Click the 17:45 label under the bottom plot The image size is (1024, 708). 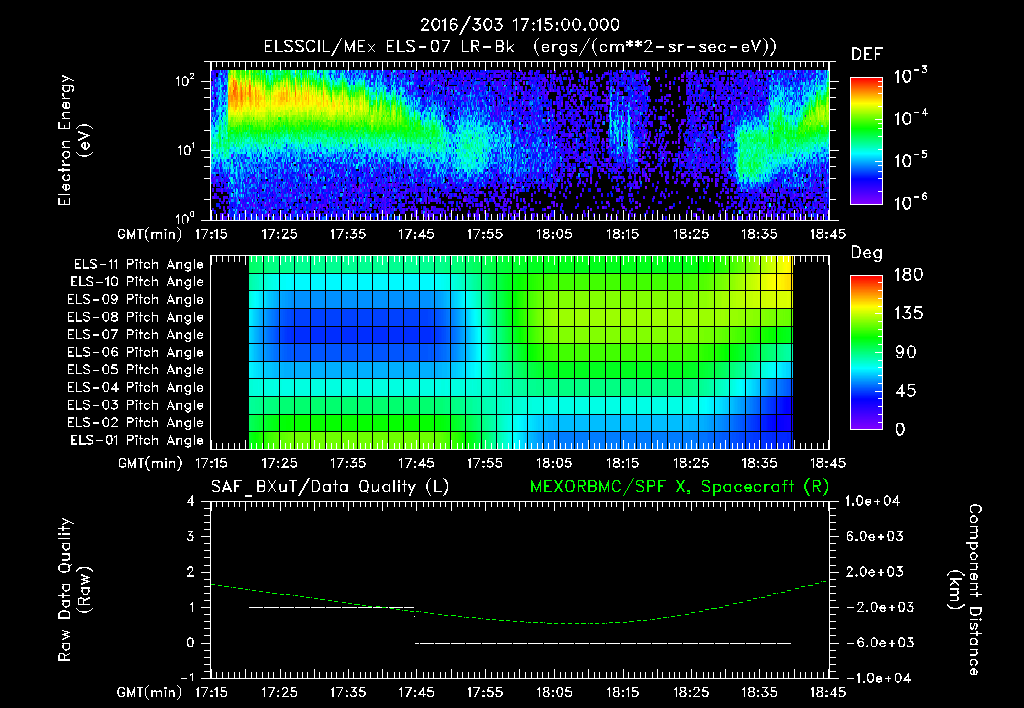point(416,692)
